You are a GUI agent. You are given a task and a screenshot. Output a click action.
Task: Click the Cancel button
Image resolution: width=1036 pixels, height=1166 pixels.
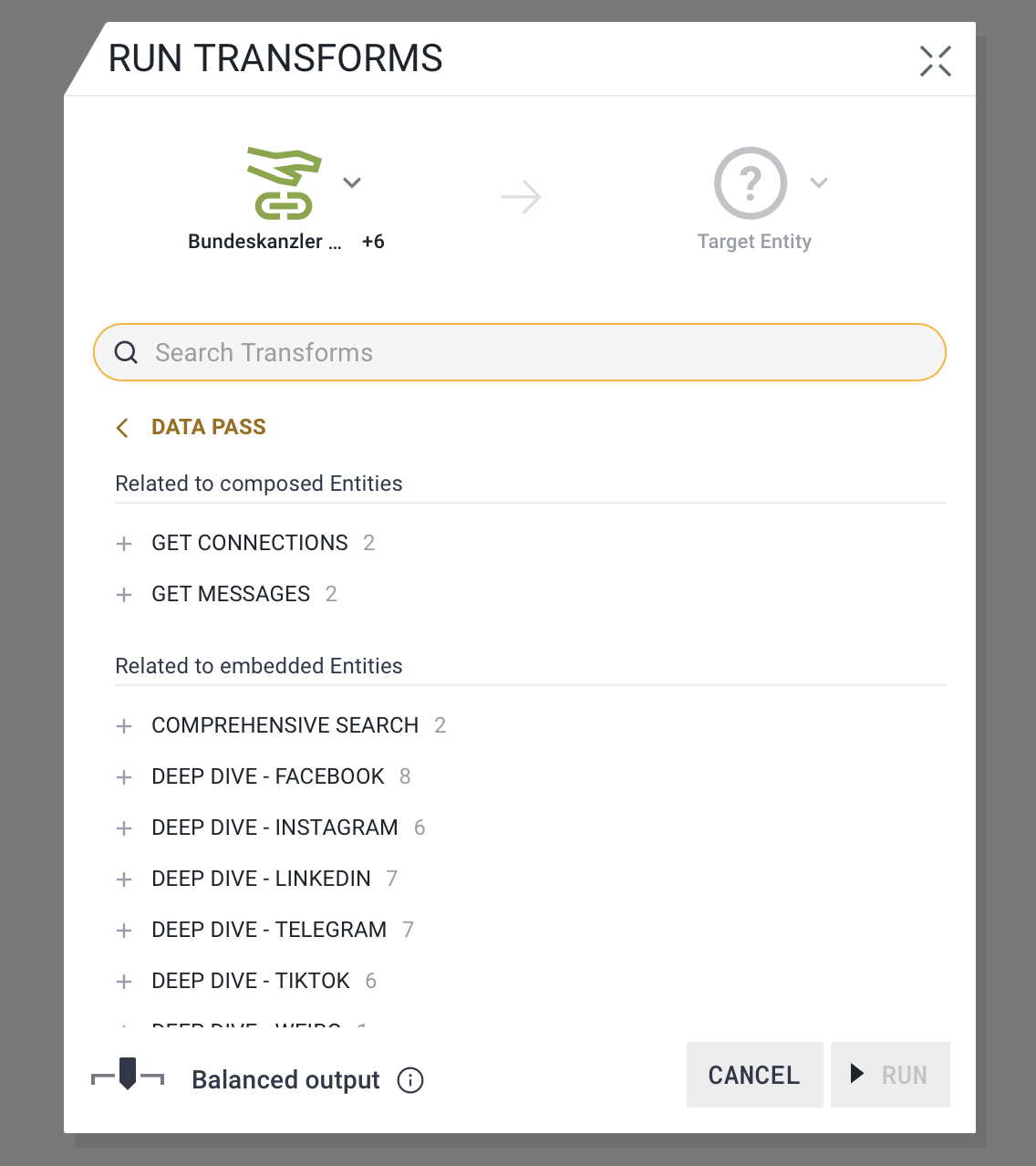click(x=754, y=1075)
